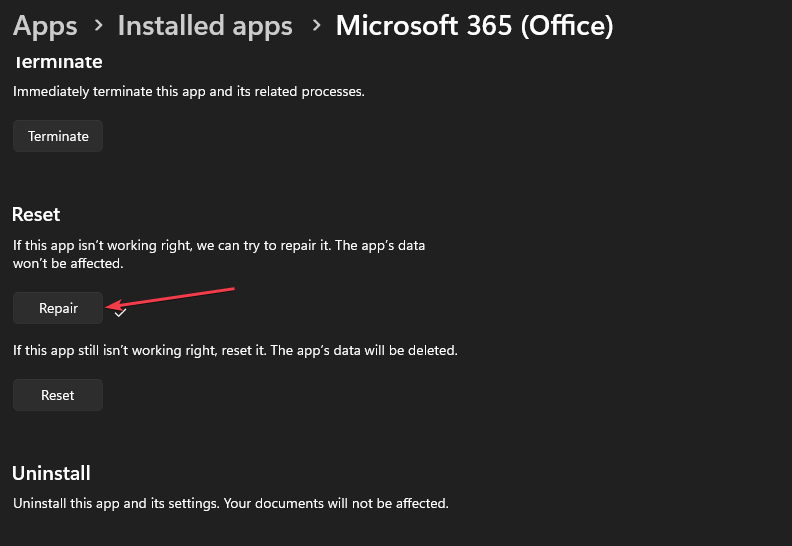
Task: Open Installed apps breadcrumb link
Action: coord(205,26)
